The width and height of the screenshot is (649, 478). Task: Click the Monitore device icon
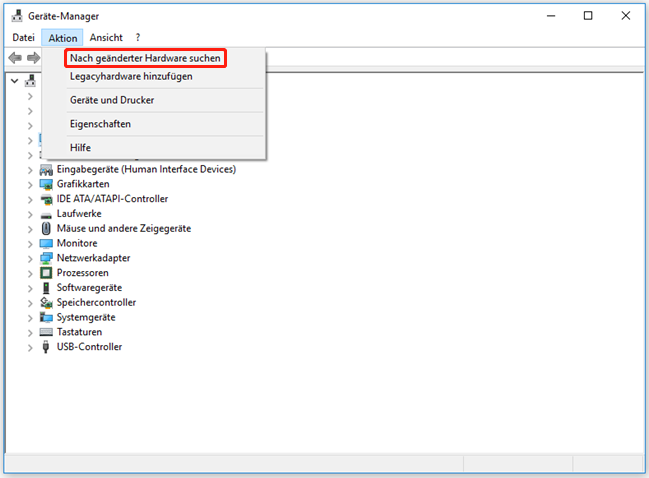(46, 243)
